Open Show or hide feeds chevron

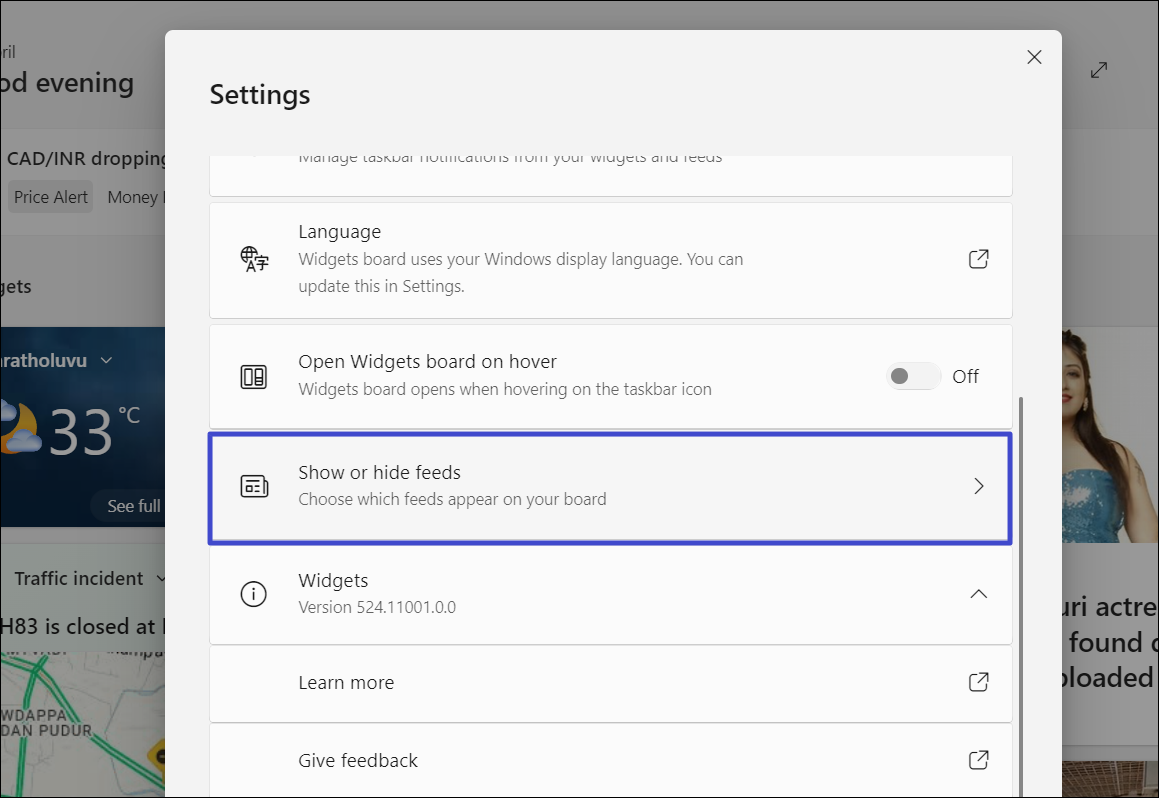click(x=978, y=486)
